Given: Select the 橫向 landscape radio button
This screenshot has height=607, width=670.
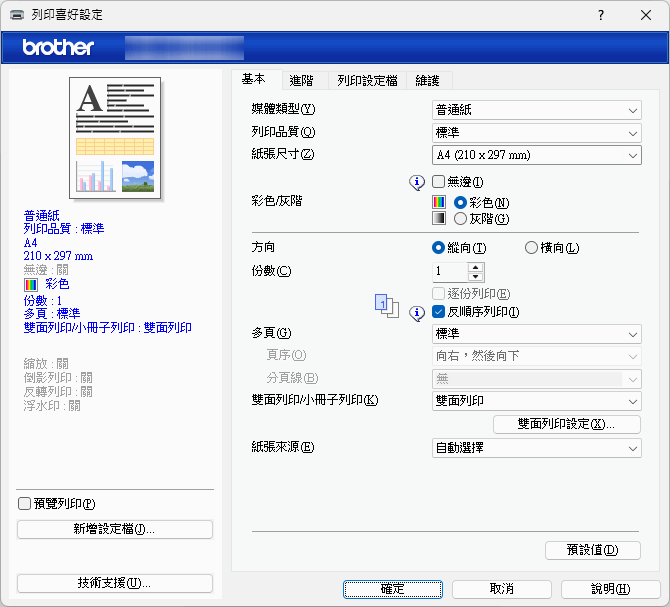Looking at the screenshot, I should pyautogui.click(x=531, y=248).
